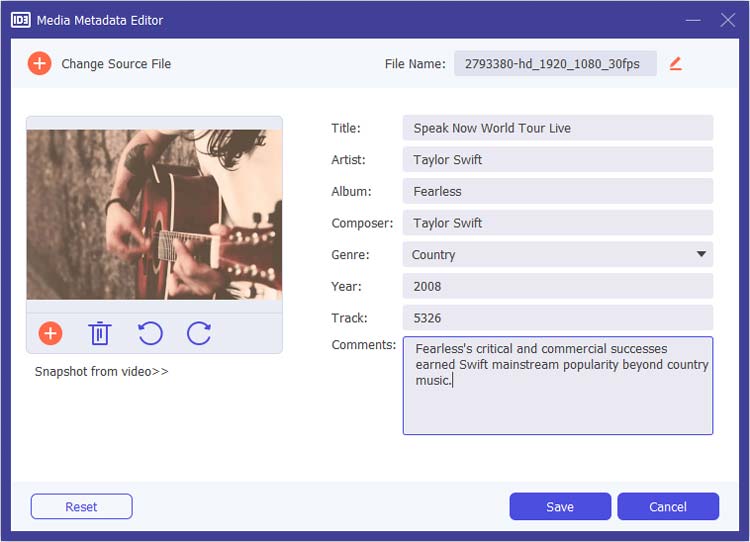The image size is (750, 542).
Task: Click inside the Comments text area
Action: pos(558,386)
